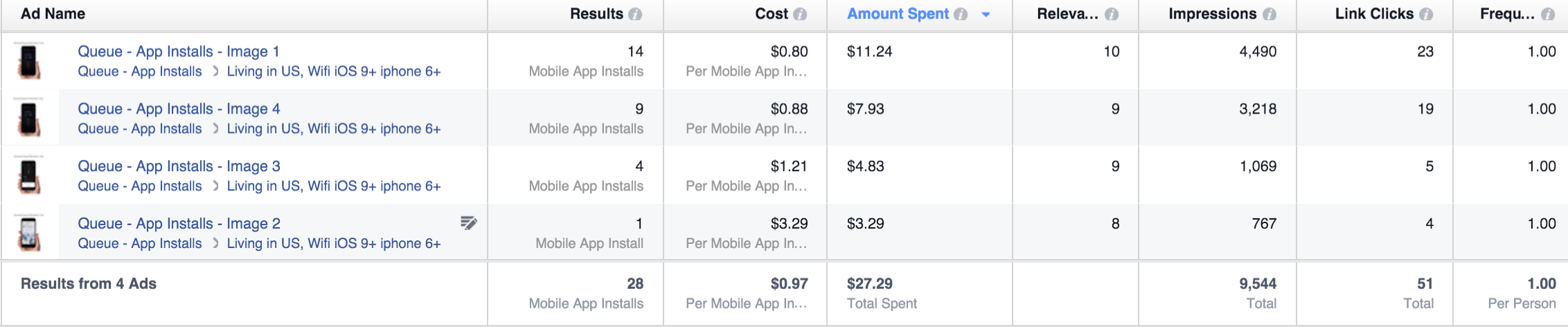Click the info icon beside Cost header
Image resolution: width=1568 pixels, height=327 pixels.
(x=800, y=15)
